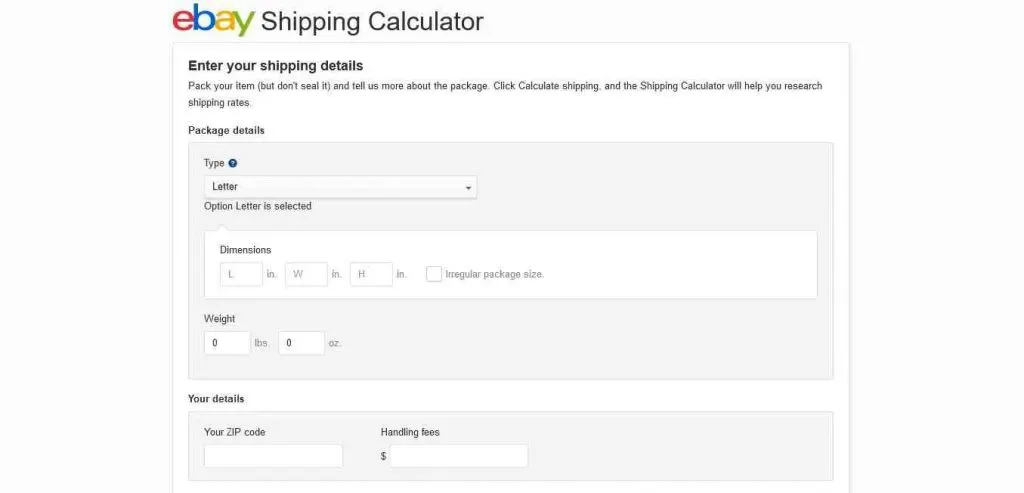This screenshot has width=1024, height=493.
Task: Click the Length dimension field
Action: [242, 274]
